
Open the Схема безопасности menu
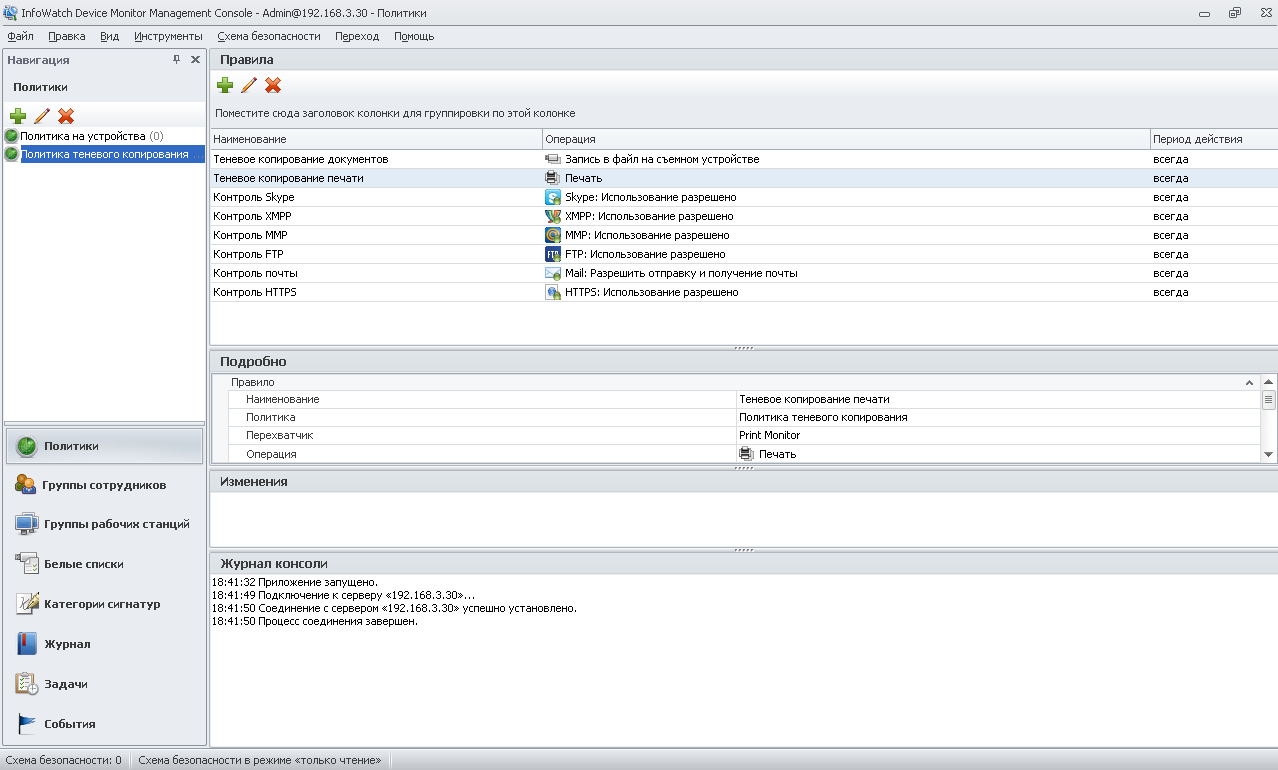(269, 36)
